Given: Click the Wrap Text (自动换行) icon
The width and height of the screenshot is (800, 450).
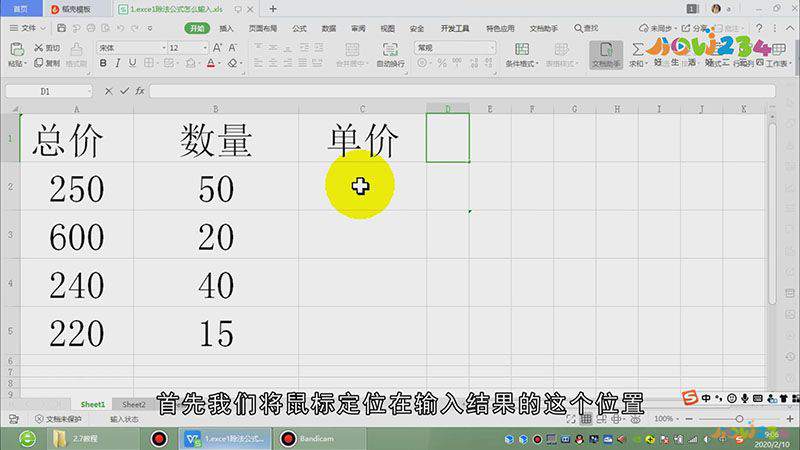Looking at the screenshot, I should tap(390, 49).
